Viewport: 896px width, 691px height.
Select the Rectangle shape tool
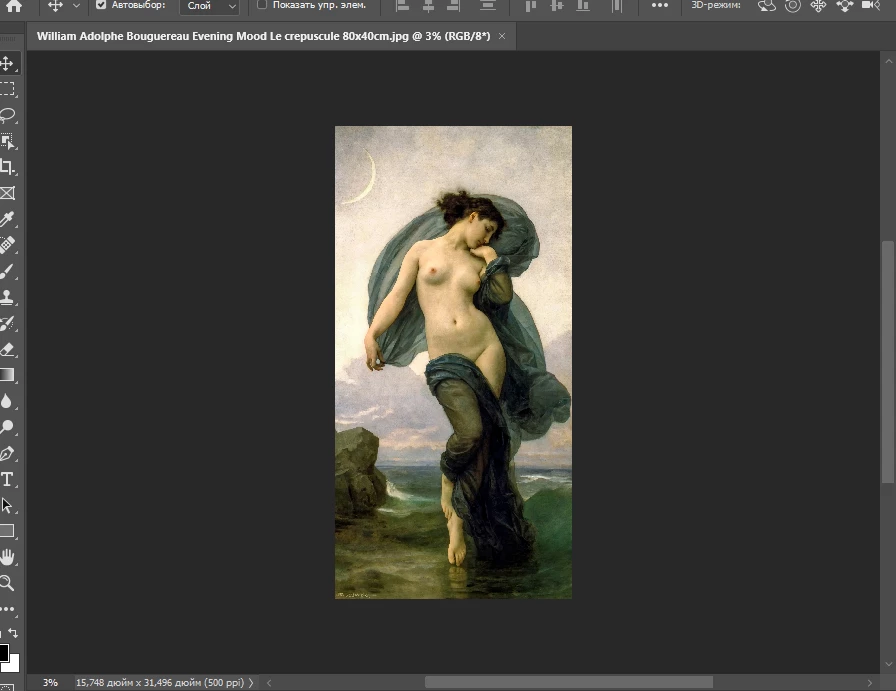(x=7, y=531)
